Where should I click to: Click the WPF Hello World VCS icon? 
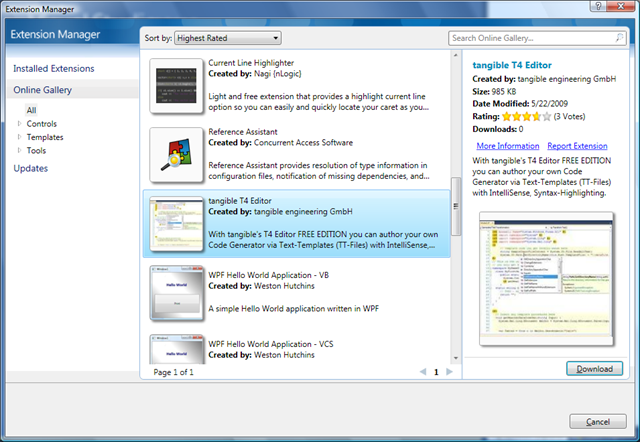(175, 348)
